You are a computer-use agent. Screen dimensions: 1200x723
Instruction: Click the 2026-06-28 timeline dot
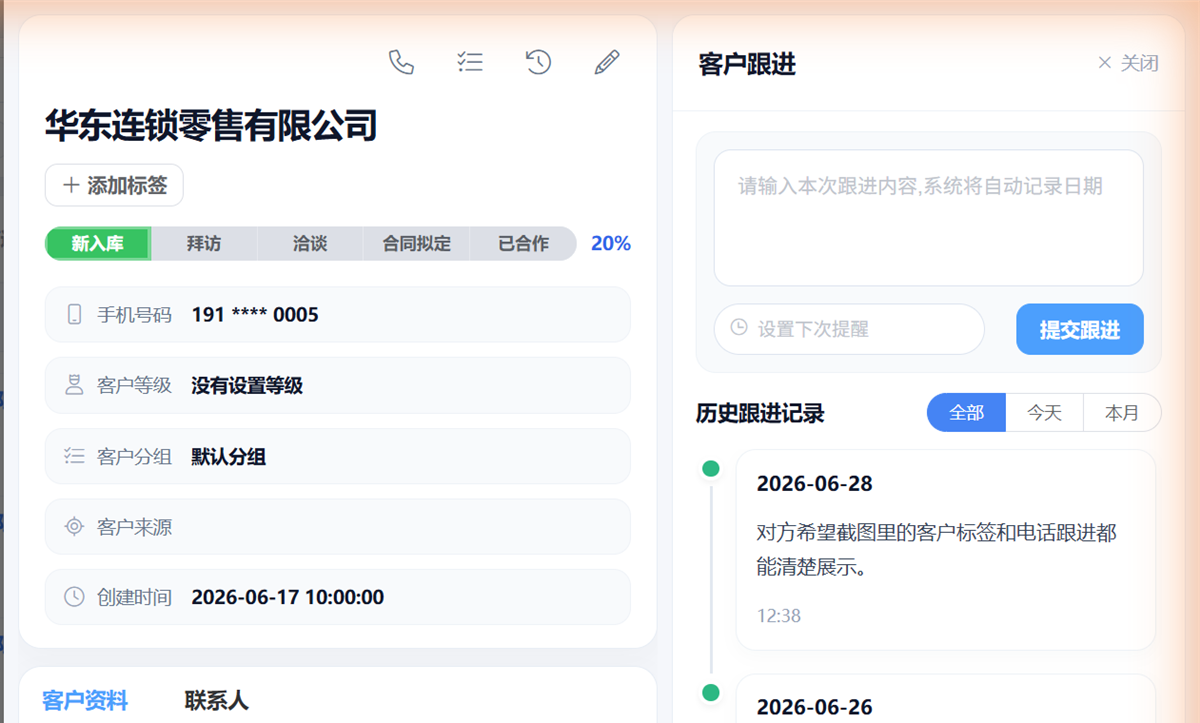(711, 468)
